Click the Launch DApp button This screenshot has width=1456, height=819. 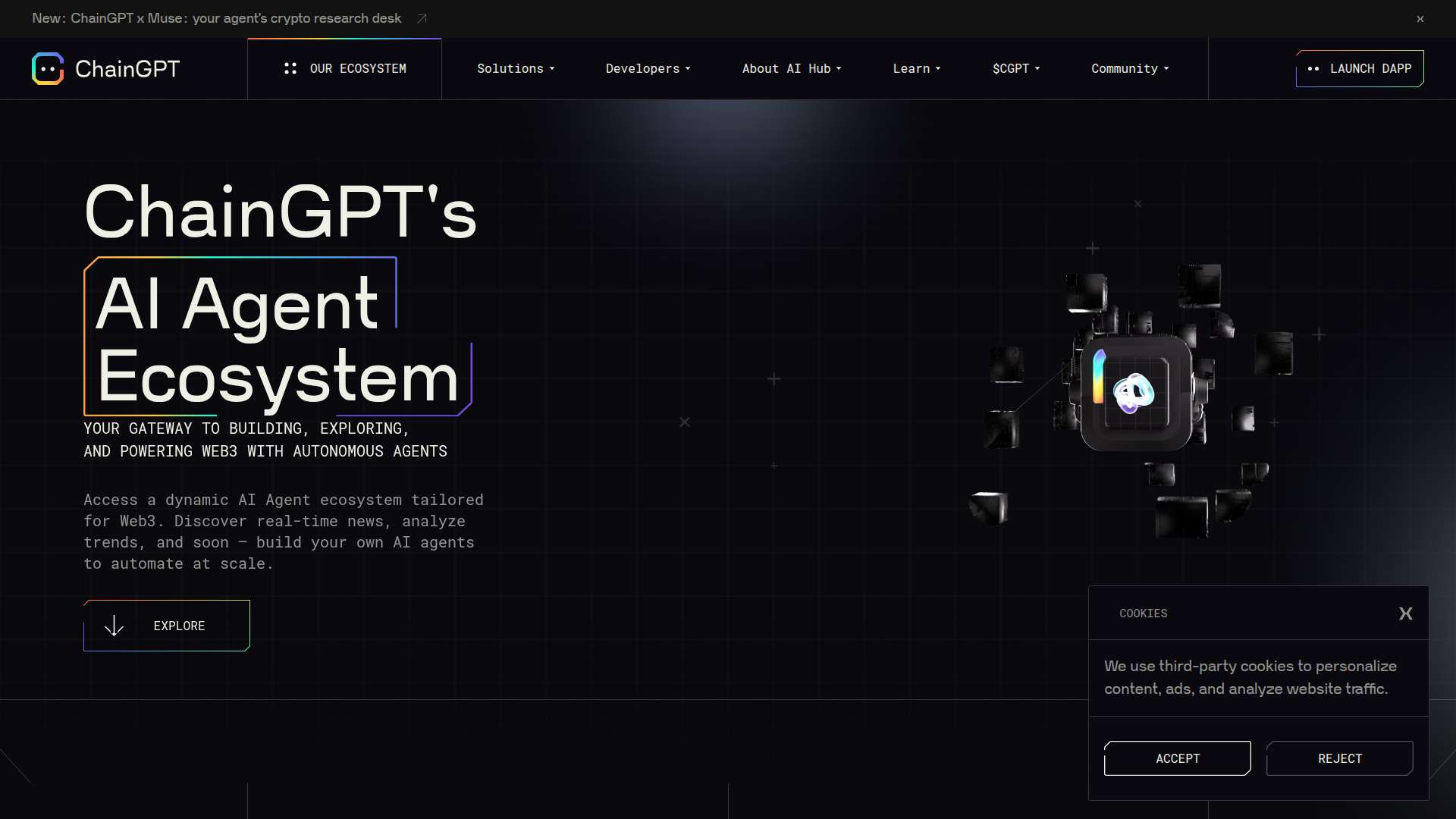pyautogui.click(x=1360, y=69)
